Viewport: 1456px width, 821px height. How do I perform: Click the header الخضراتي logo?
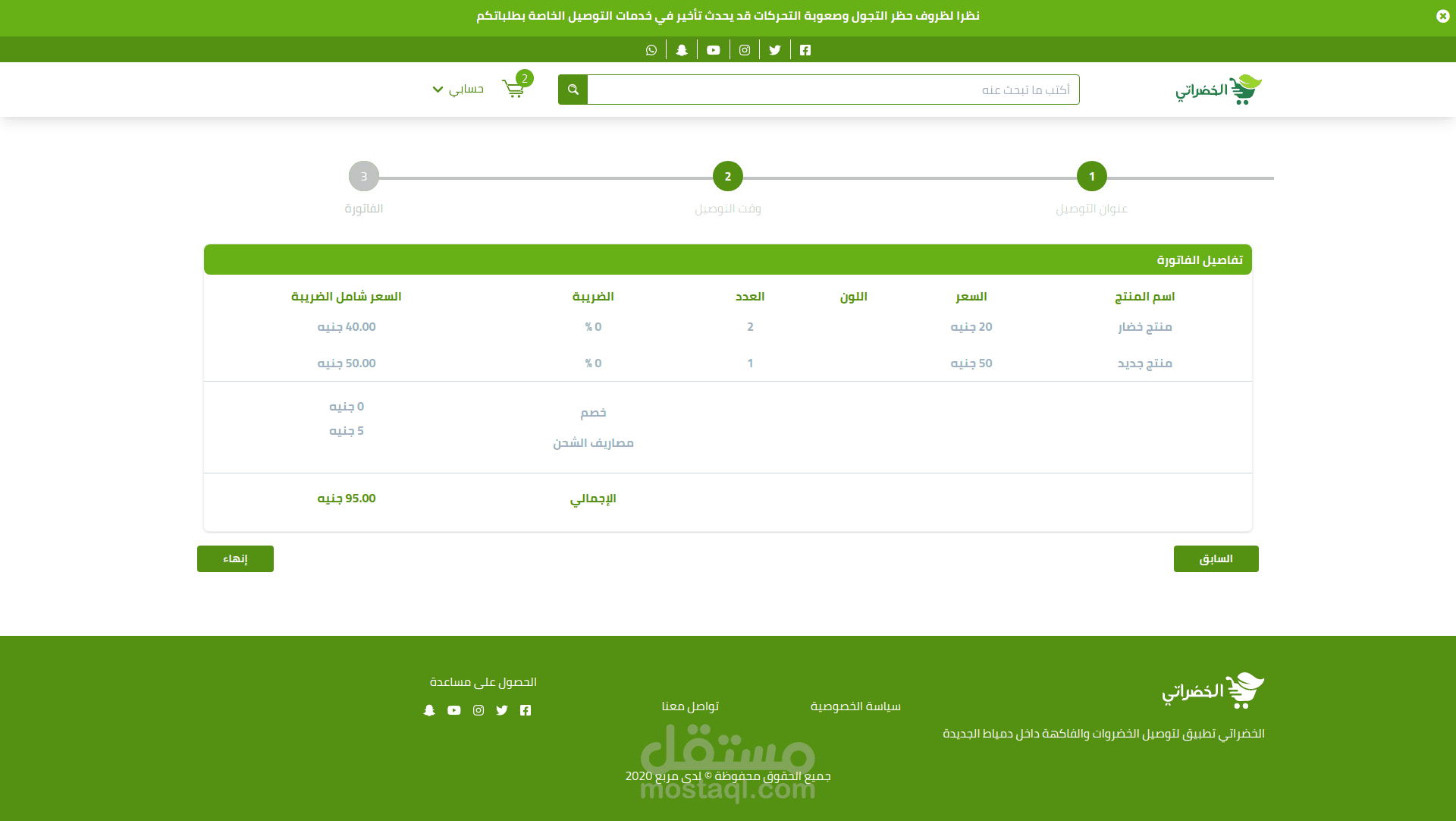coord(1218,90)
